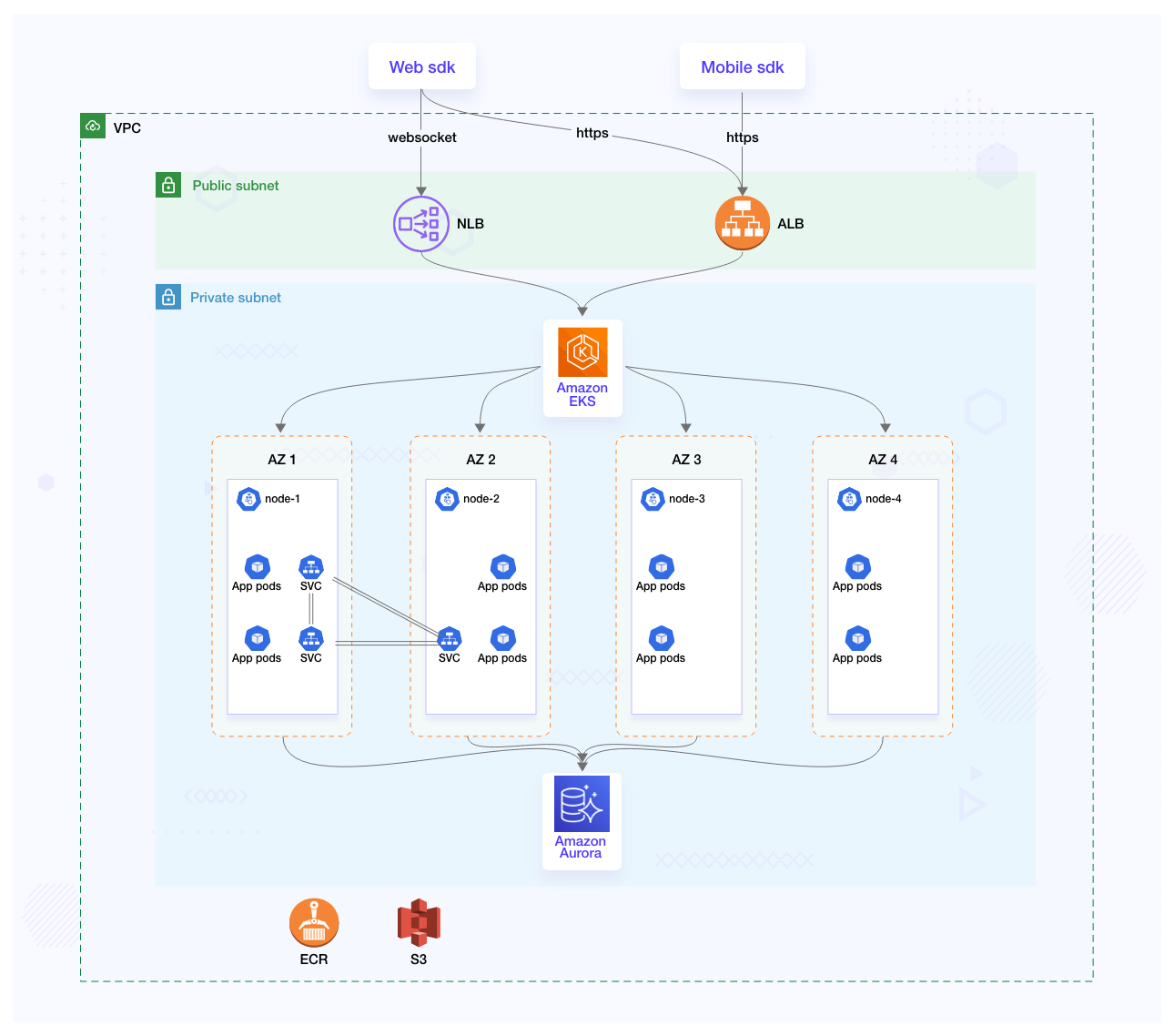Click the Public subnet lock icon

[x=168, y=185]
